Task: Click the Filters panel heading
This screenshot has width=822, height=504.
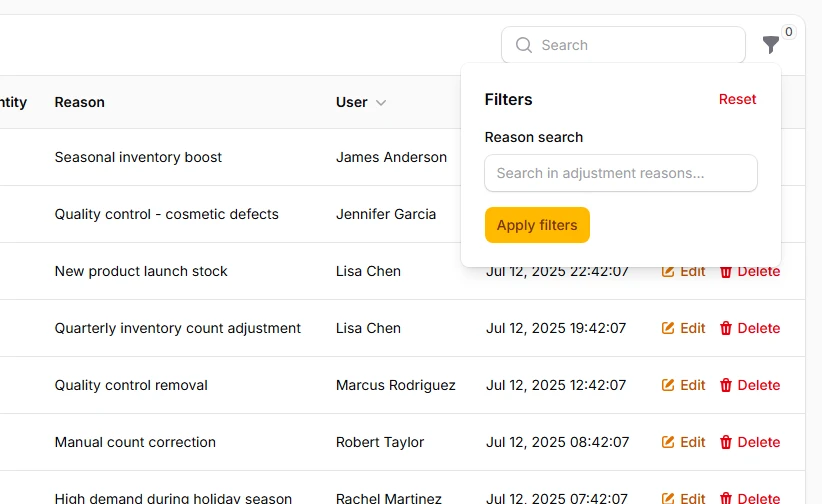Action: (509, 100)
